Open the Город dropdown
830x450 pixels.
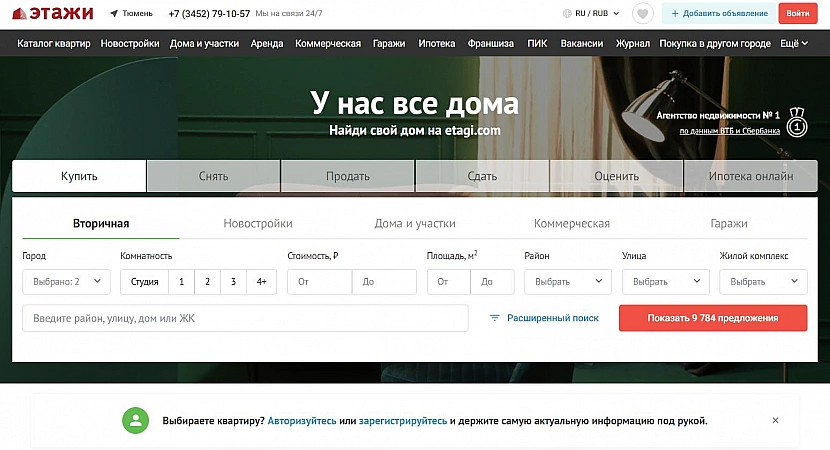66,282
